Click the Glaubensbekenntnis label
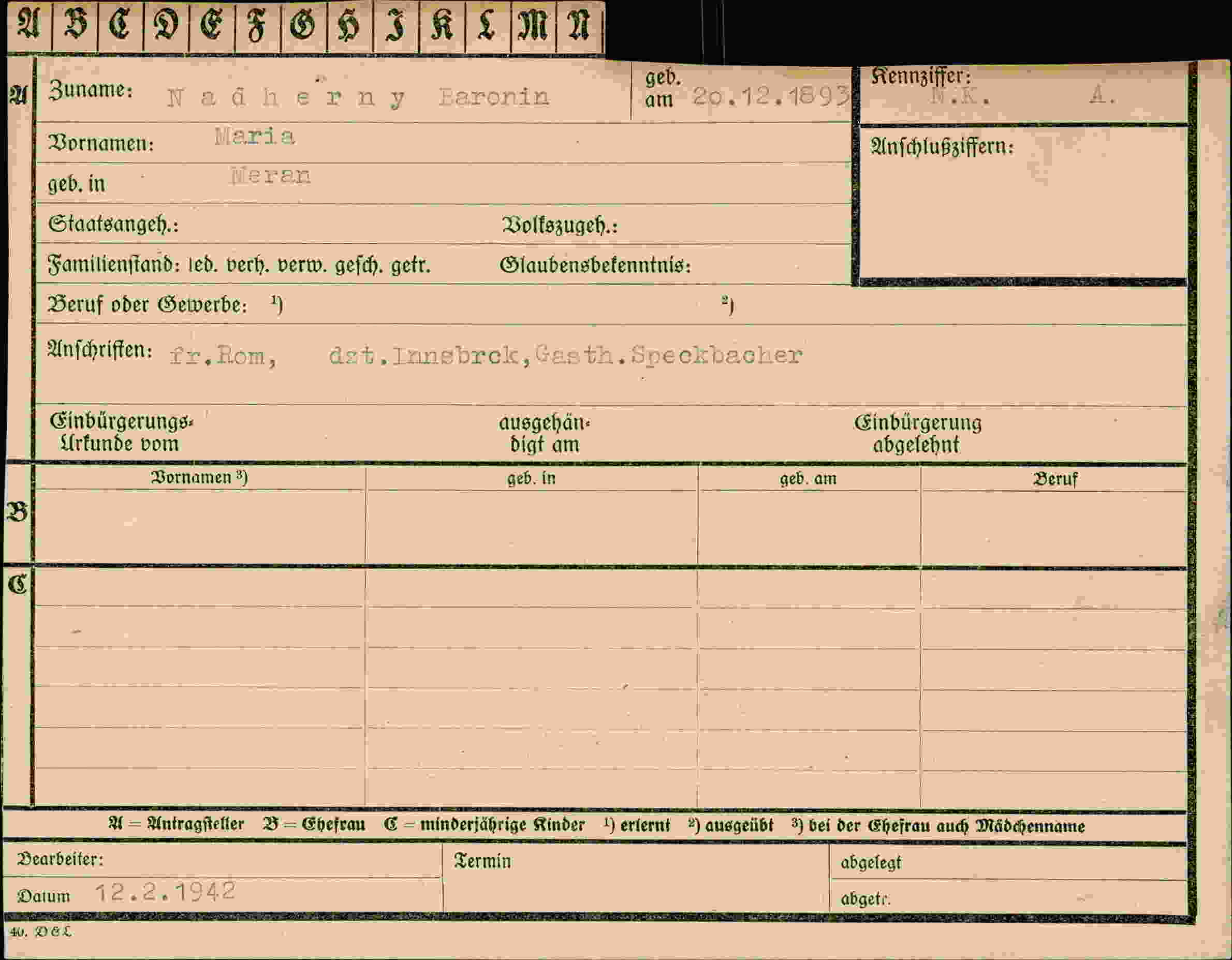Image resolution: width=1232 pixels, height=960 pixels. pyautogui.click(x=595, y=264)
